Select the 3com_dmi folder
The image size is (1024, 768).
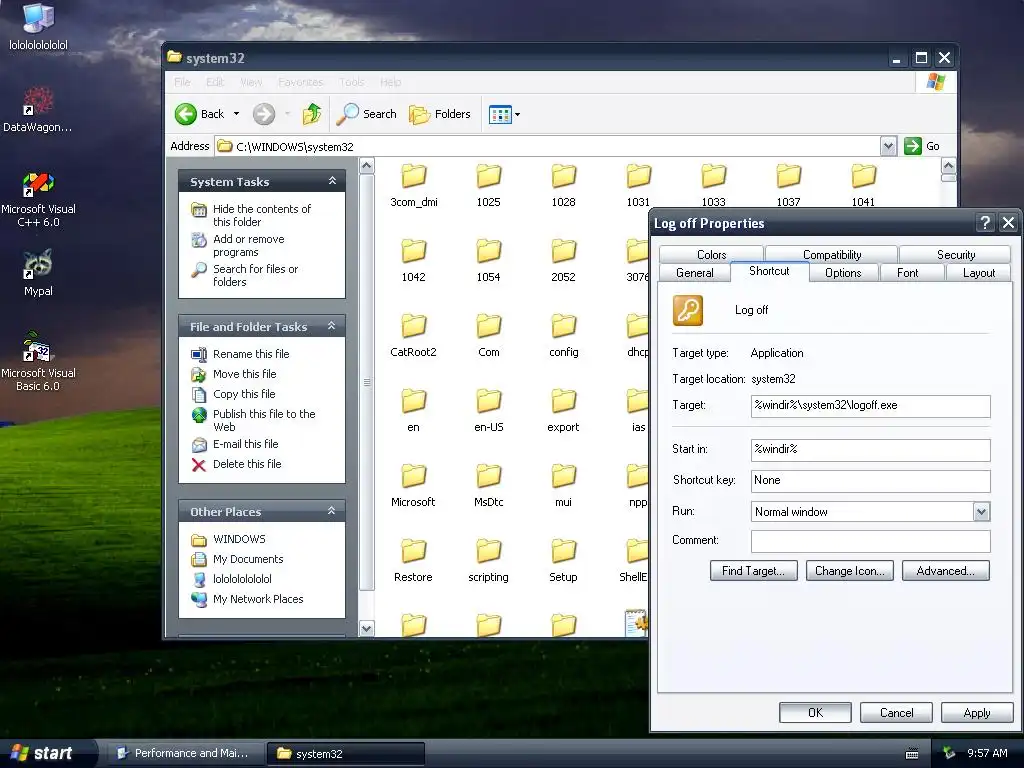[x=413, y=185]
